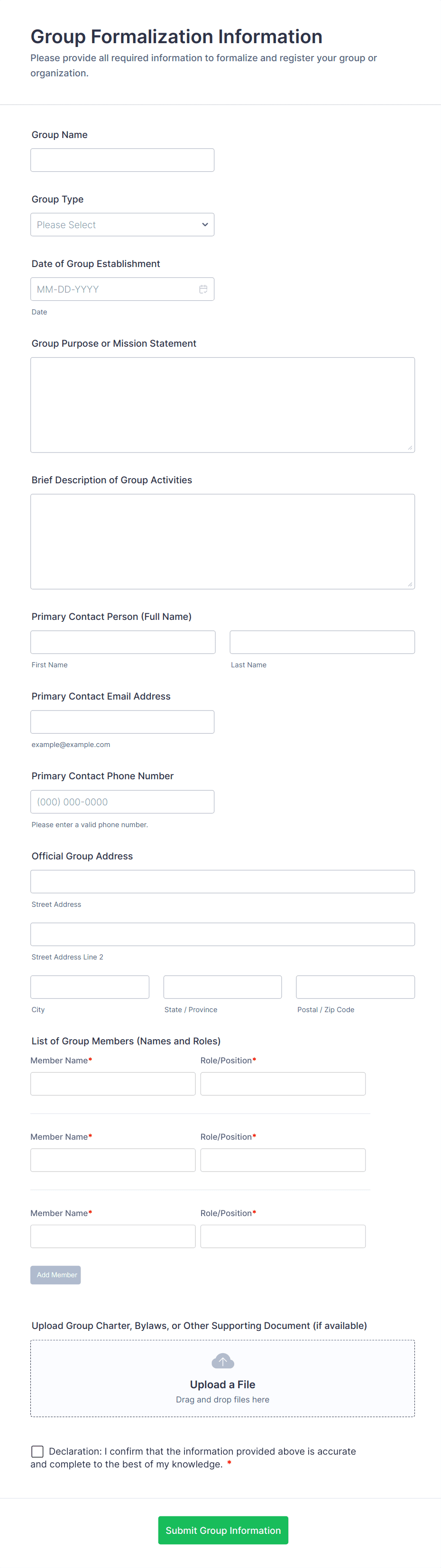The width and height of the screenshot is (441, 1568).
Task: Click the Postal / Zip Code field
Action: [355, 987]
